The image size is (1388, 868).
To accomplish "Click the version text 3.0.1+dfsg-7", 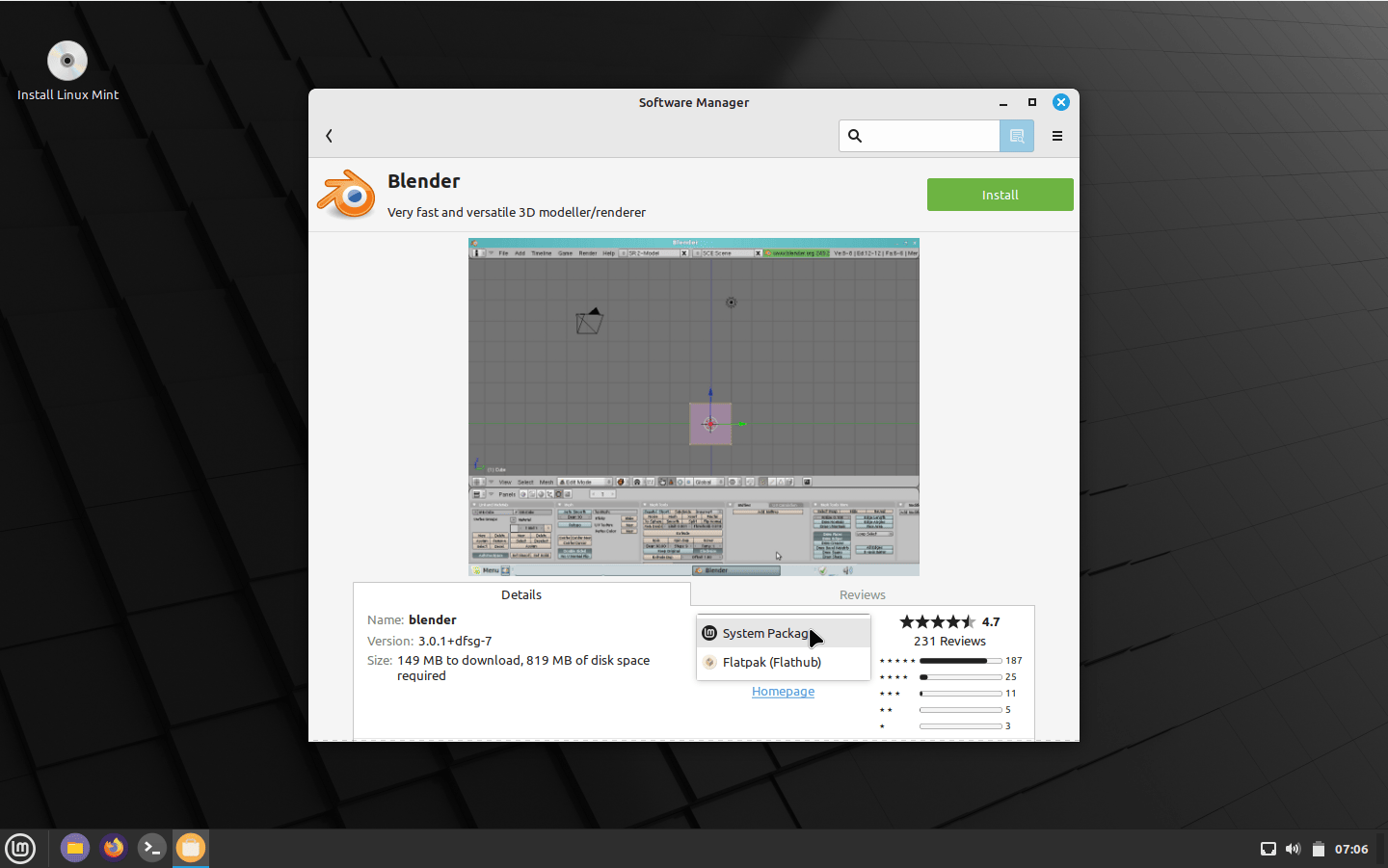I will [455, 641].
